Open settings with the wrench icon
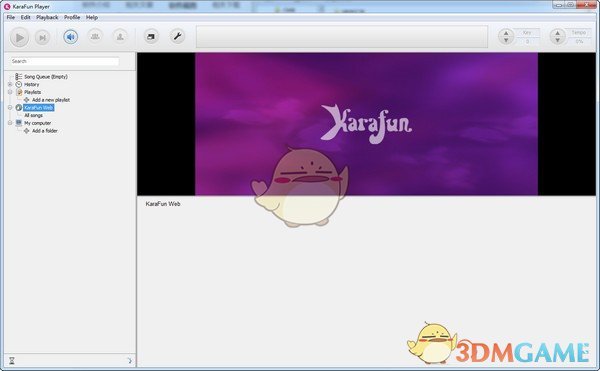This screenshot has height=371, width=600. (x=177, y=36)
